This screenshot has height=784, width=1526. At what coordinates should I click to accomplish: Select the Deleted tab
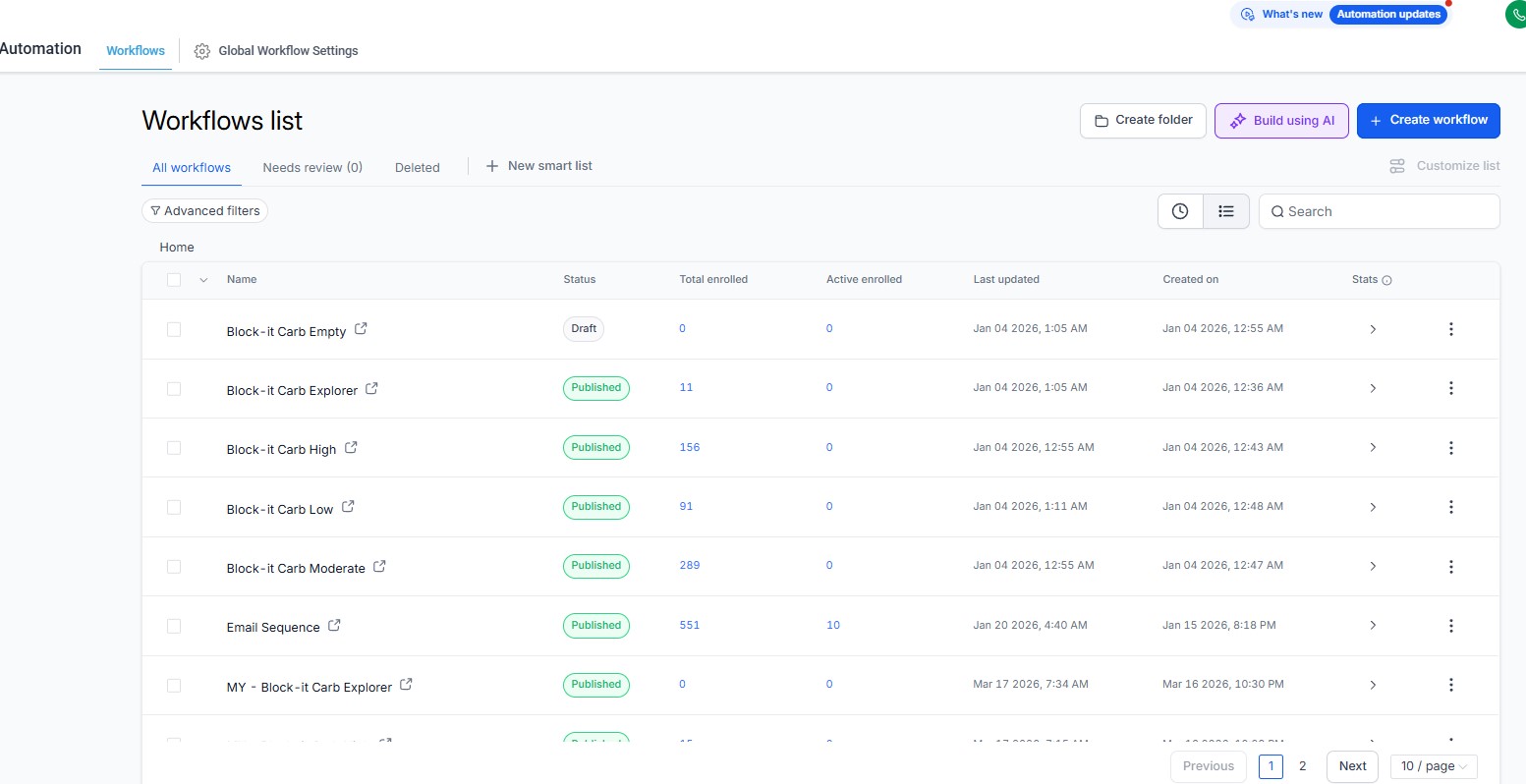[x=418, y=168]
